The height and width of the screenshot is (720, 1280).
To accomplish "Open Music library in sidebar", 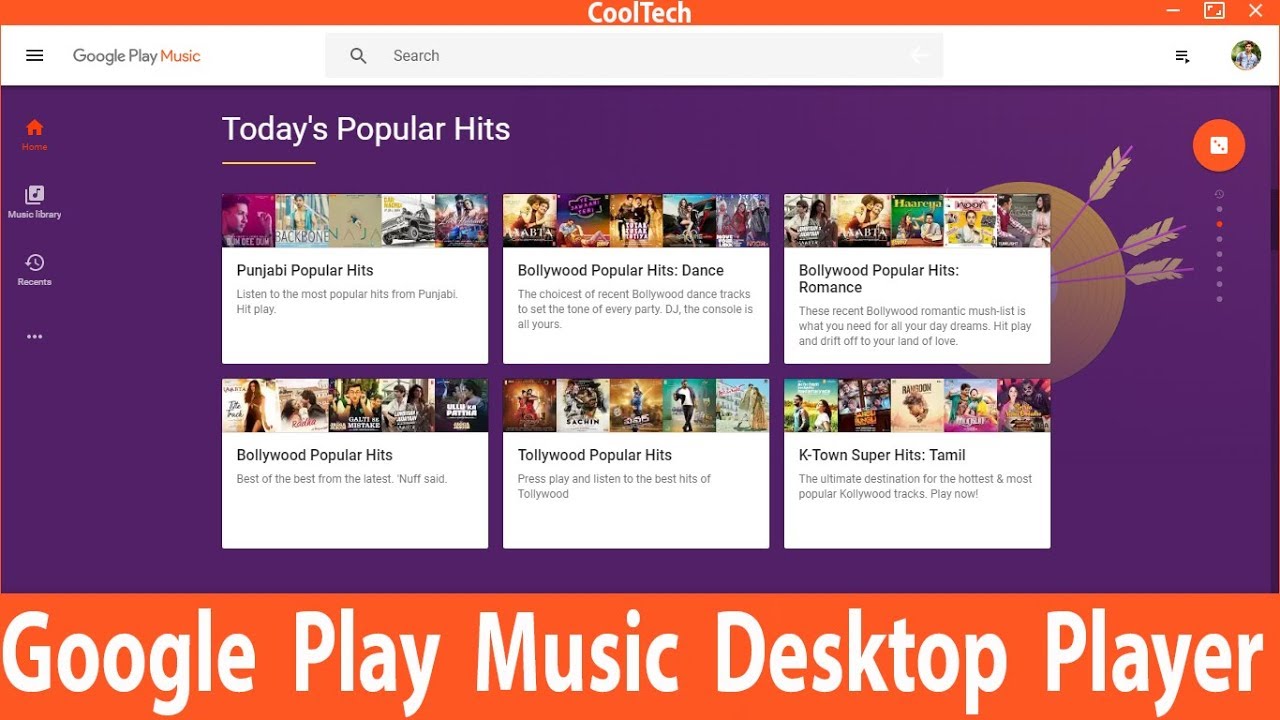I will pos(35,201).
